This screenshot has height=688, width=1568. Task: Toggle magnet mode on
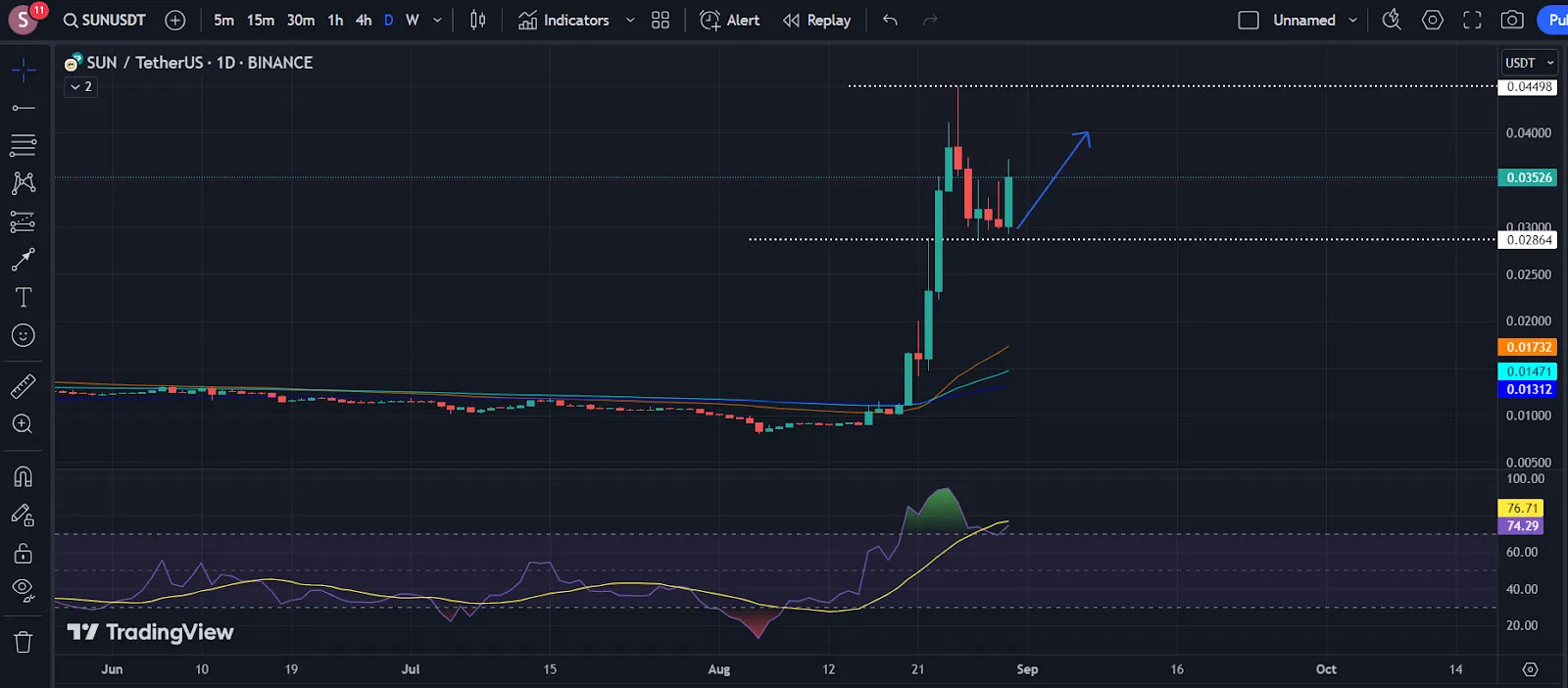(23, 477)
